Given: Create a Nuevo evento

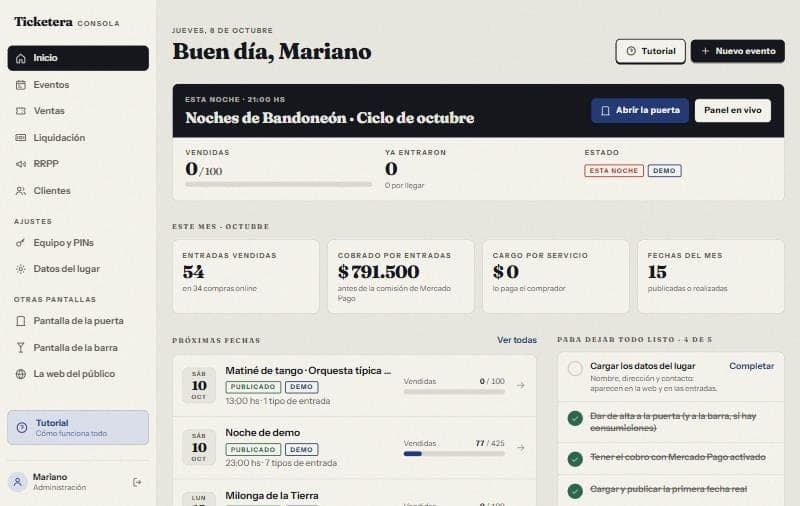Looking at the screenshot, I should (x=738, y=51).
